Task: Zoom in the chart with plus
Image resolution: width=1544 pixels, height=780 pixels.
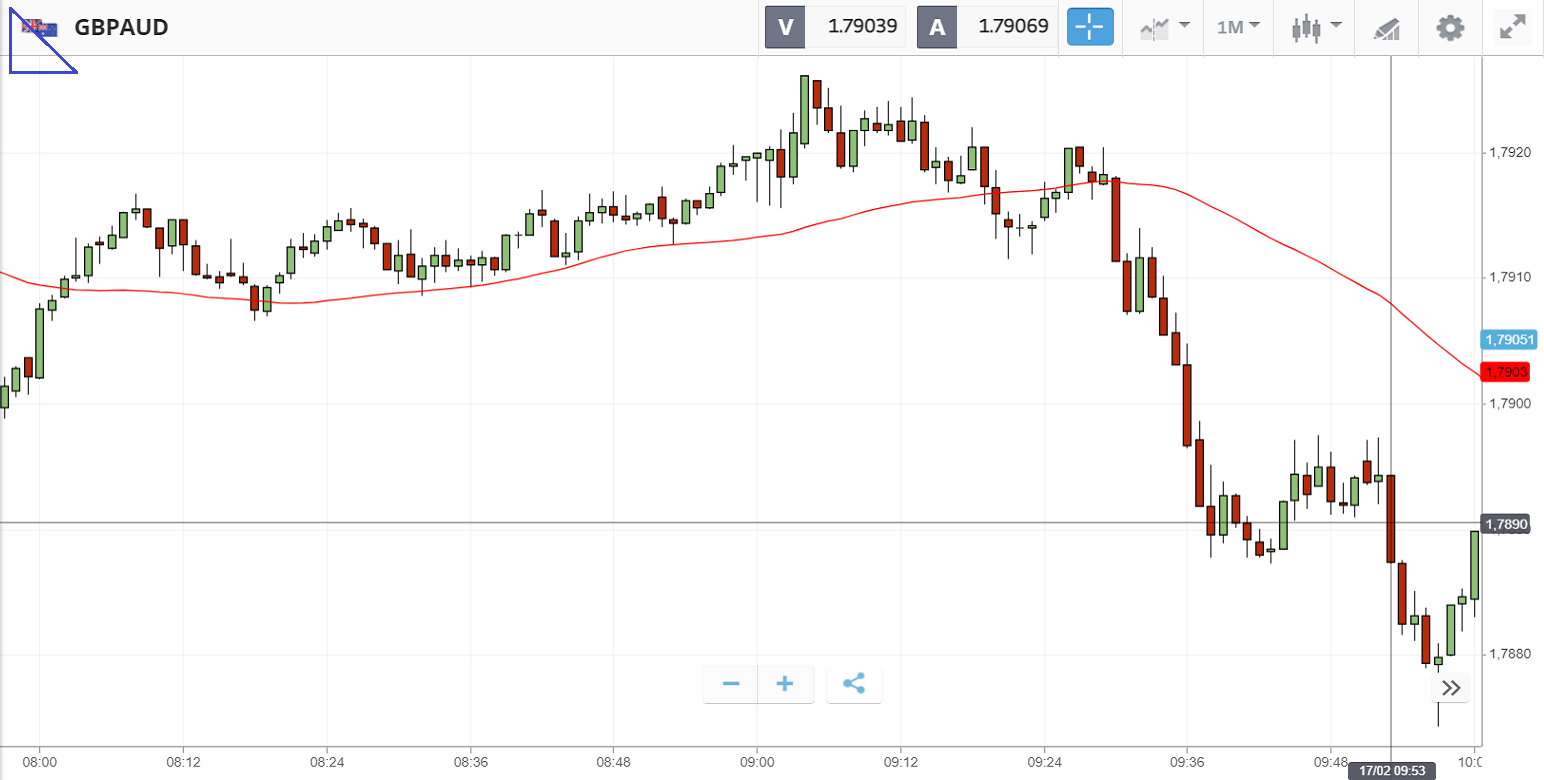Action: point(785,684)
